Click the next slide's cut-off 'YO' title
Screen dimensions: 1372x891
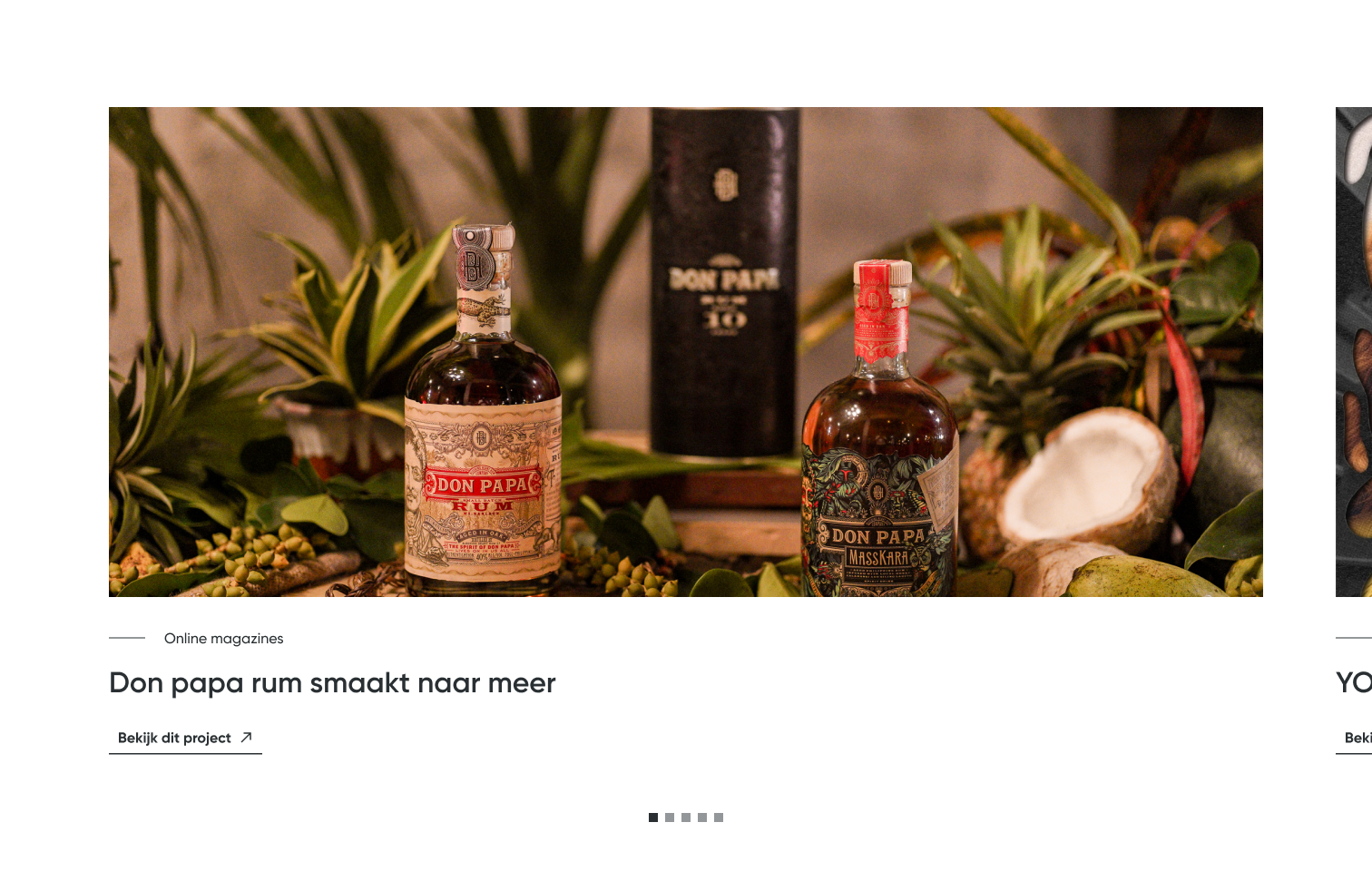click(x=1354, y=683)
